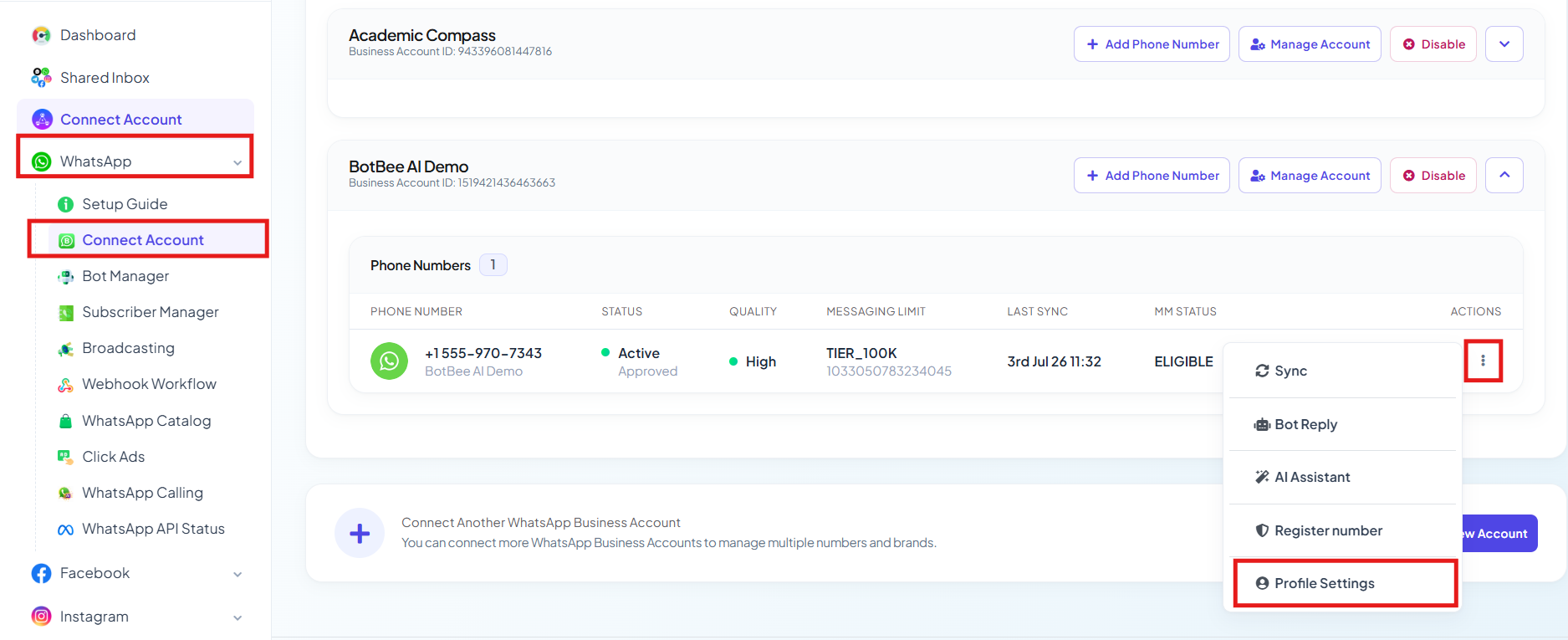Click the Meta logo beside WhatsApp API Status
This screenshot has width=1568, height=640.
(65, 530)
